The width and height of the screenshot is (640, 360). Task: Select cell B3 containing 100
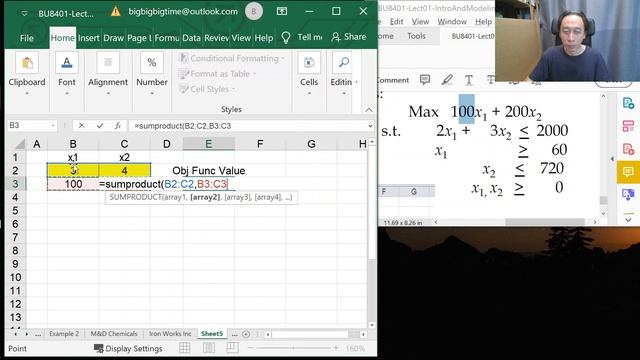(x=73, y=184)
